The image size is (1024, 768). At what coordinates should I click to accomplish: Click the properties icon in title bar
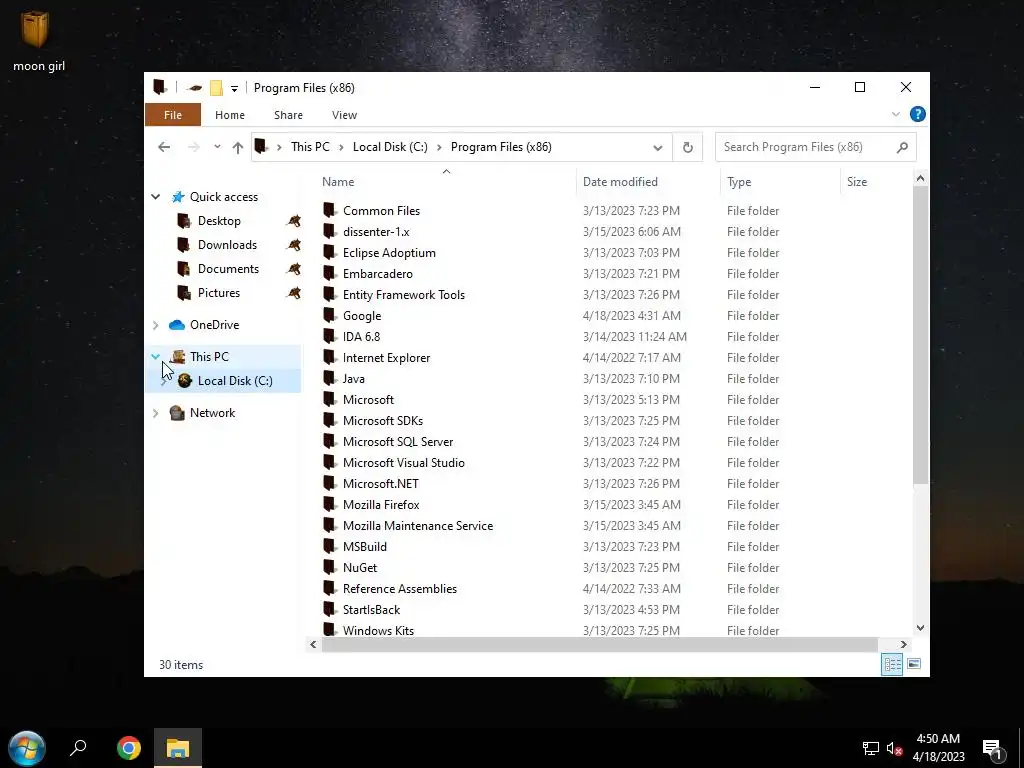194,88
